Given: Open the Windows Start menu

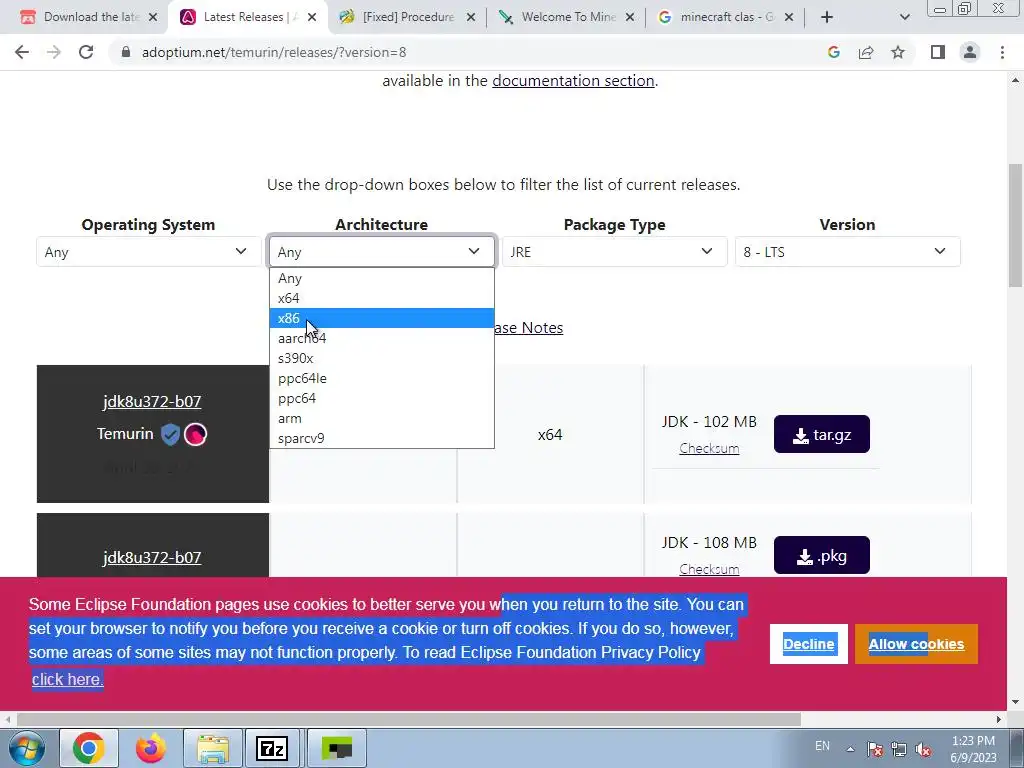Looking at the screenshot, I should tap(26, 748).
